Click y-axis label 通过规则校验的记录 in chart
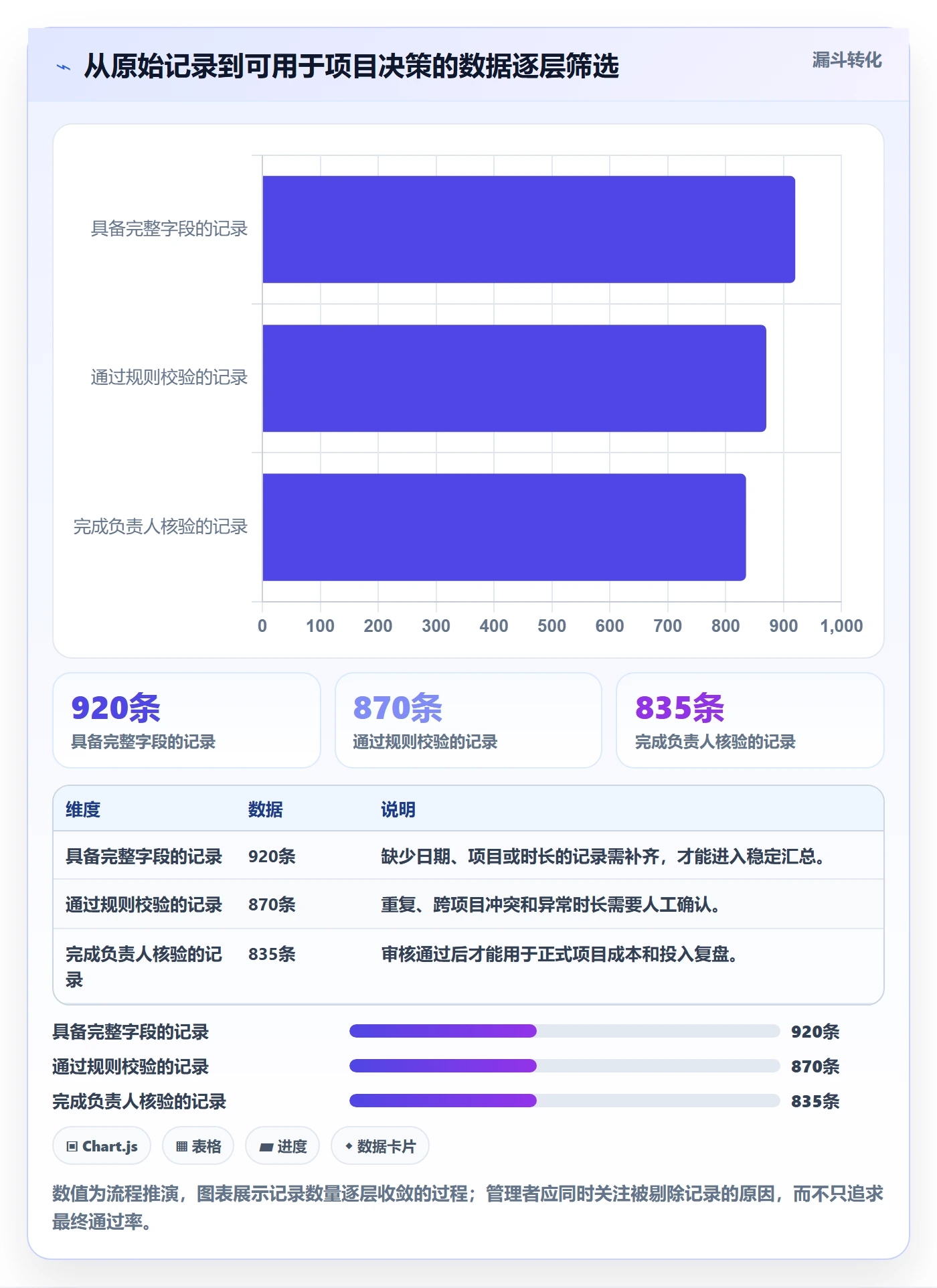Screen dimensions: 937x1288 click(169, 378)
